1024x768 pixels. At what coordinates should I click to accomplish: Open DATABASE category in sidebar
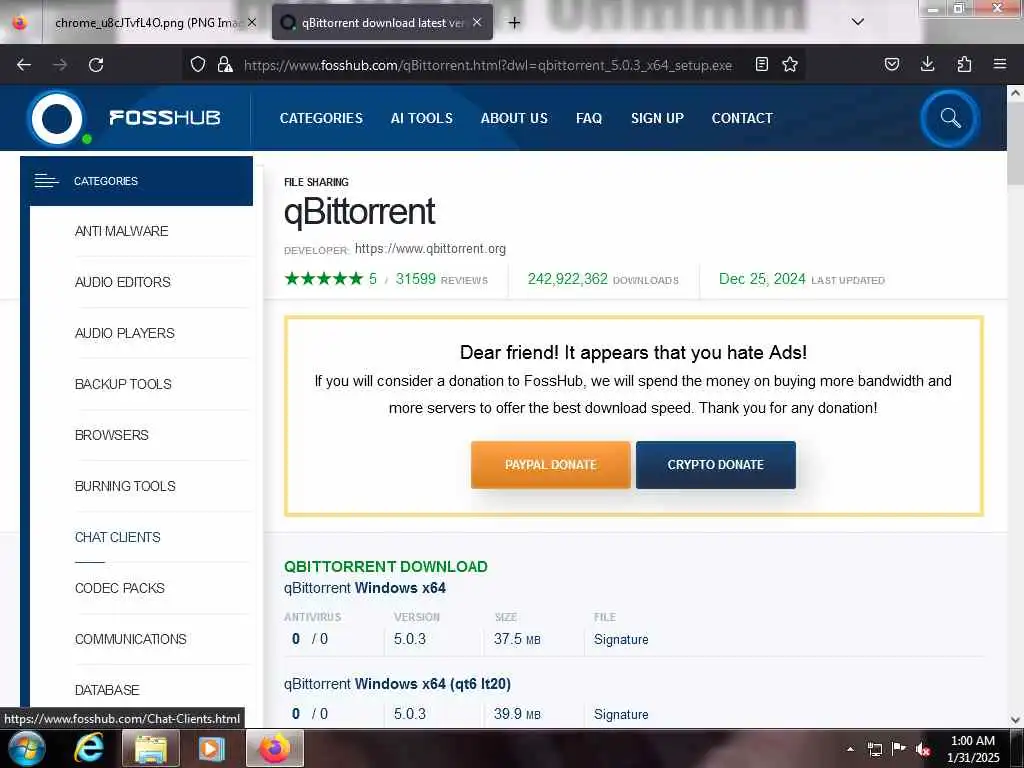pyautogui.click(x=107, y=690)
